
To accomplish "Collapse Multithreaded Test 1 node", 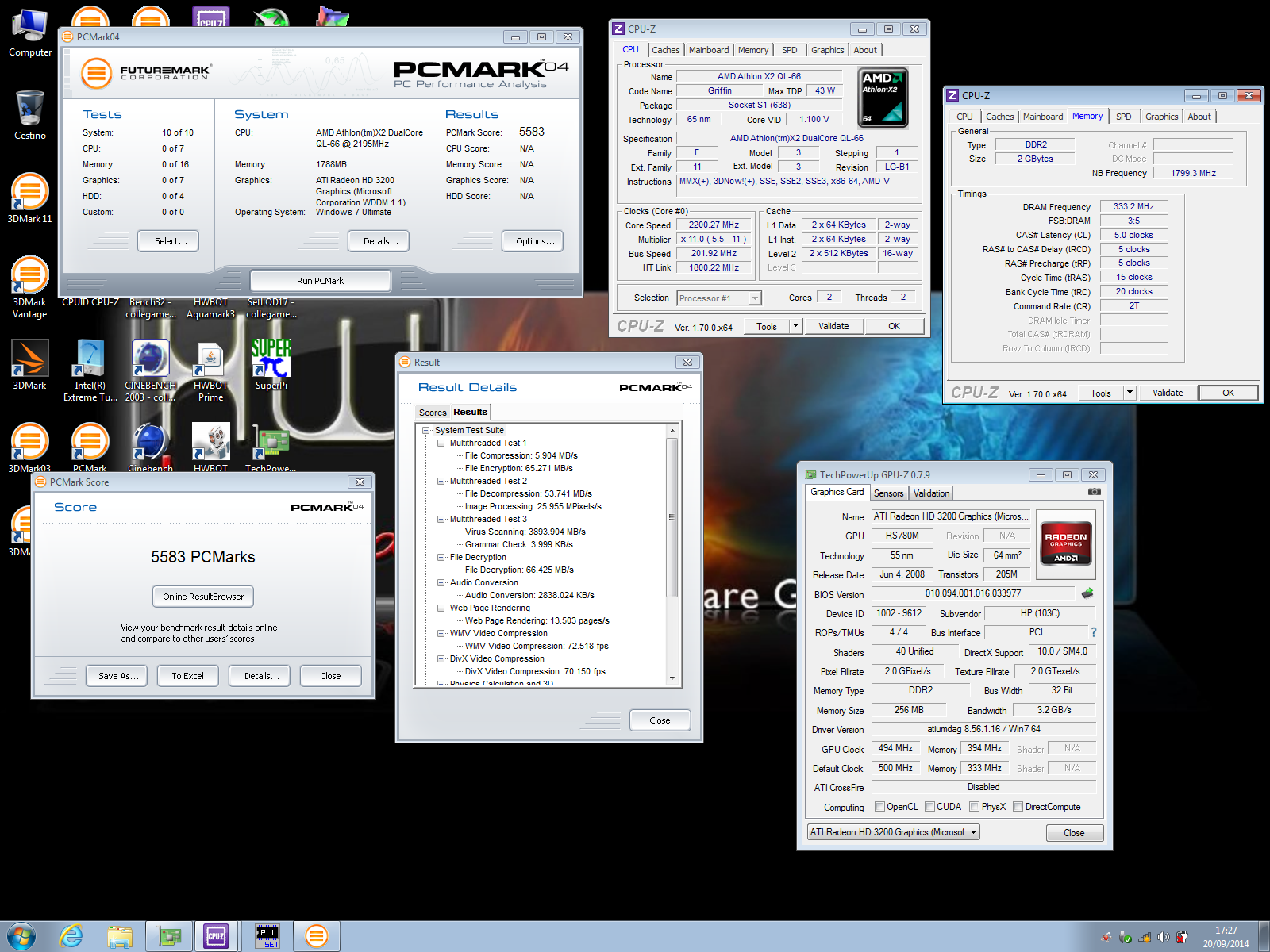I will pyautogui.click(x=441, y=443).
